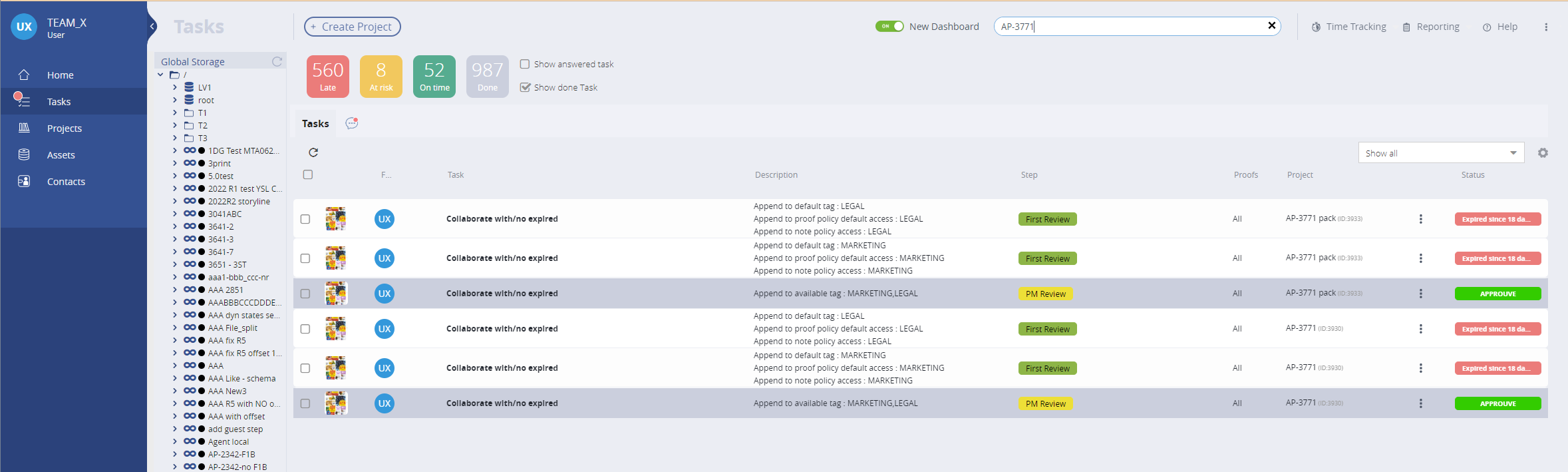Screen dimensions: 1568x472
Task: Filter by 987 Done tasks
Action: coord(488,77)
